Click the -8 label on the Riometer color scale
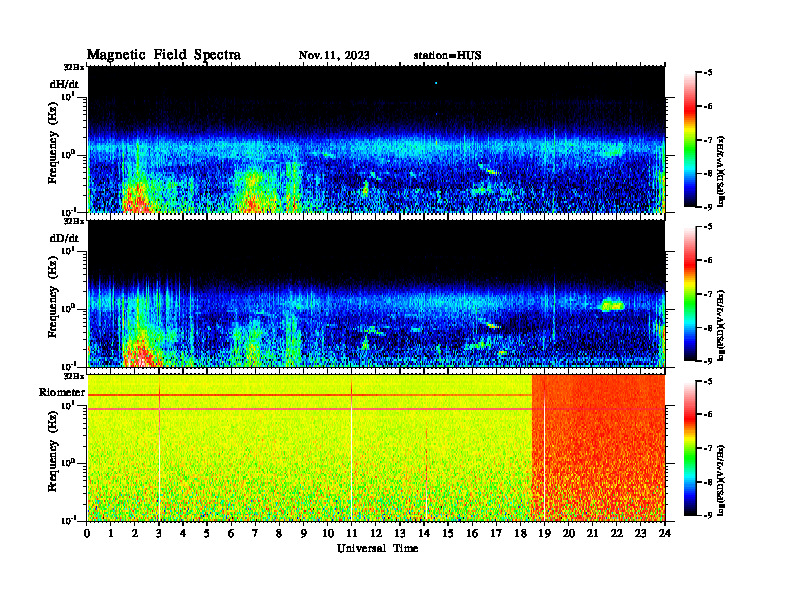 (x=708, y=482)
